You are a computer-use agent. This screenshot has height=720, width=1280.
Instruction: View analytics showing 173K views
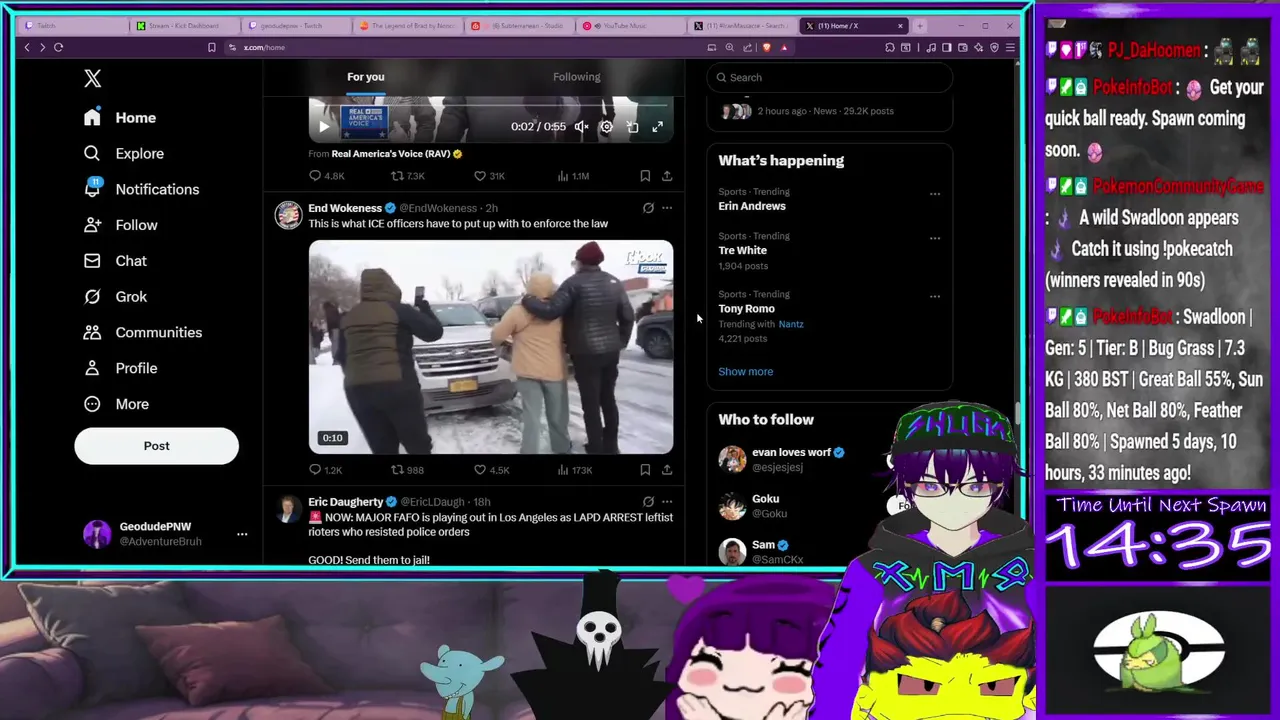point(574,470)
